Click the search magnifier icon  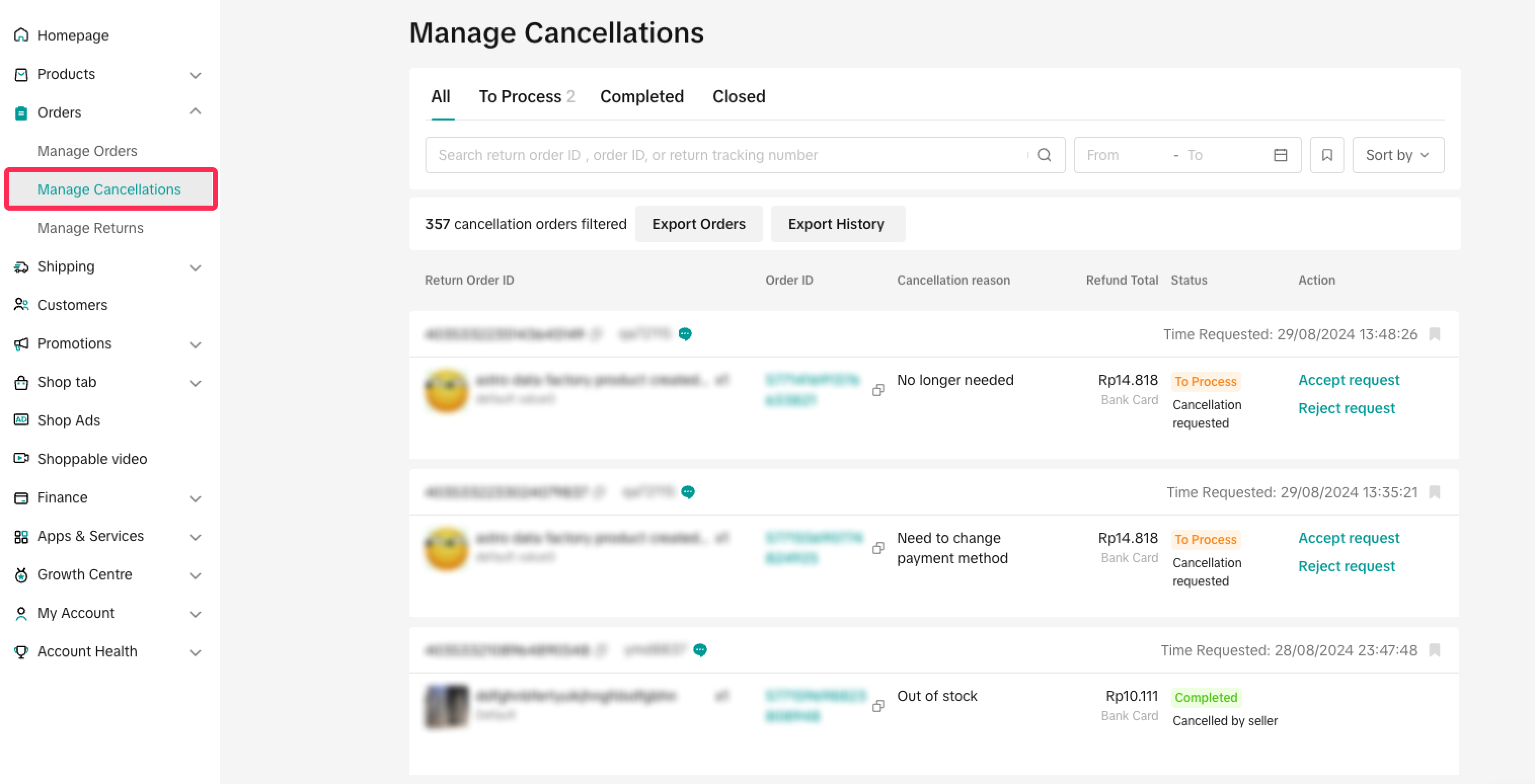(x=1044, y=155)
